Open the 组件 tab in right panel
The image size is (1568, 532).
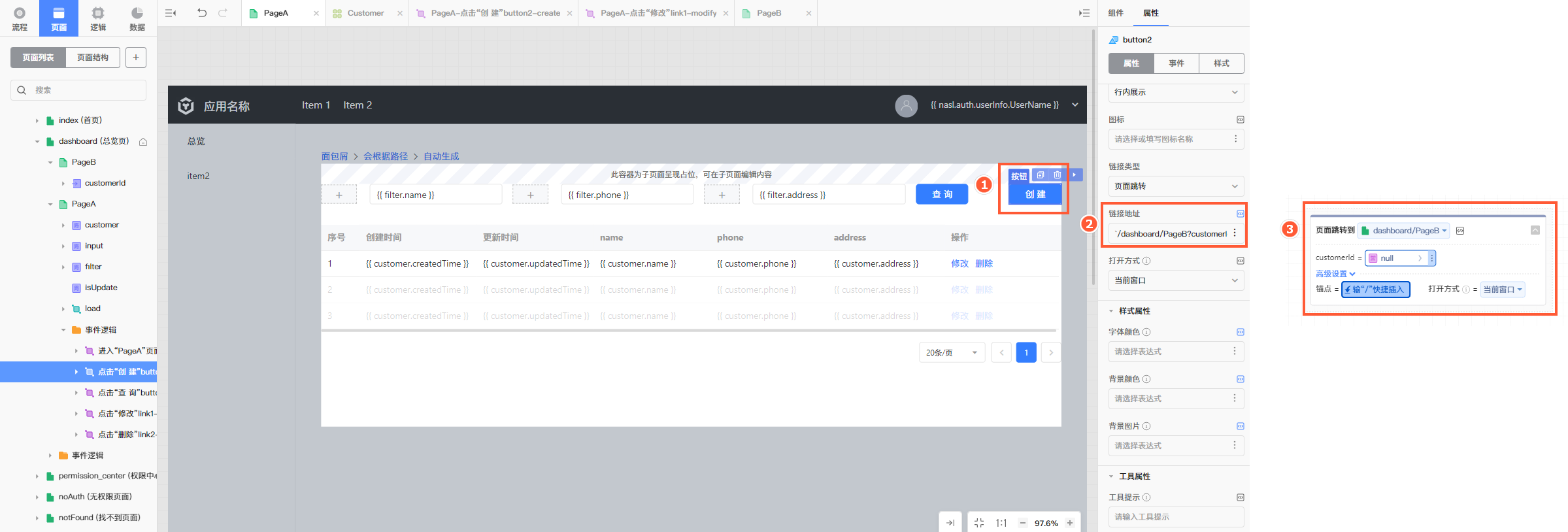click(x=1116, y=13)
